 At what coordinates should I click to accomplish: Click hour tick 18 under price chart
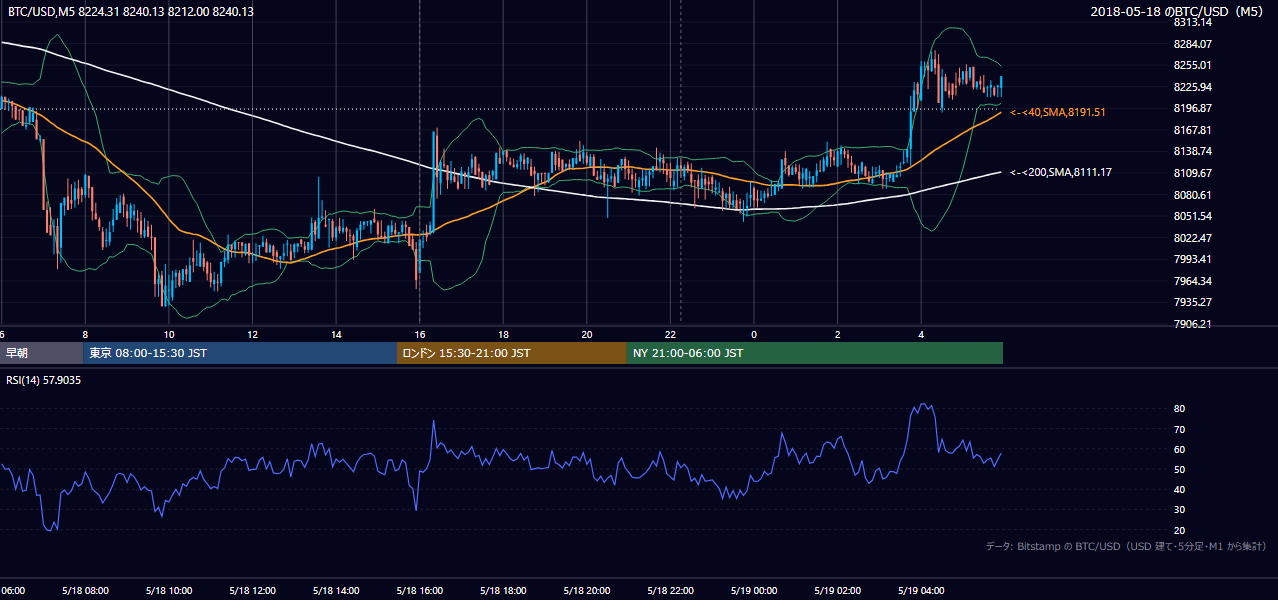pos(503,335)
